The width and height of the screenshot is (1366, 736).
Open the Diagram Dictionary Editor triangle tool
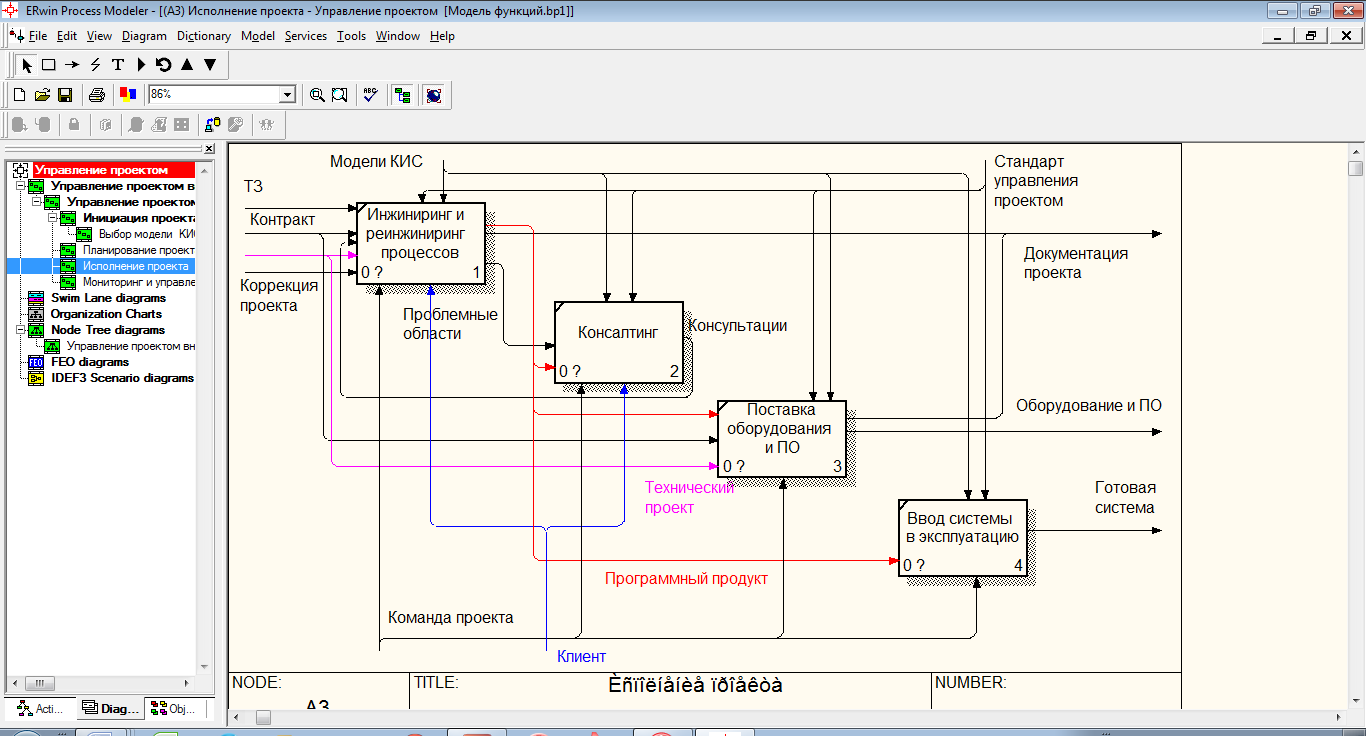click(x=141, y=65)
